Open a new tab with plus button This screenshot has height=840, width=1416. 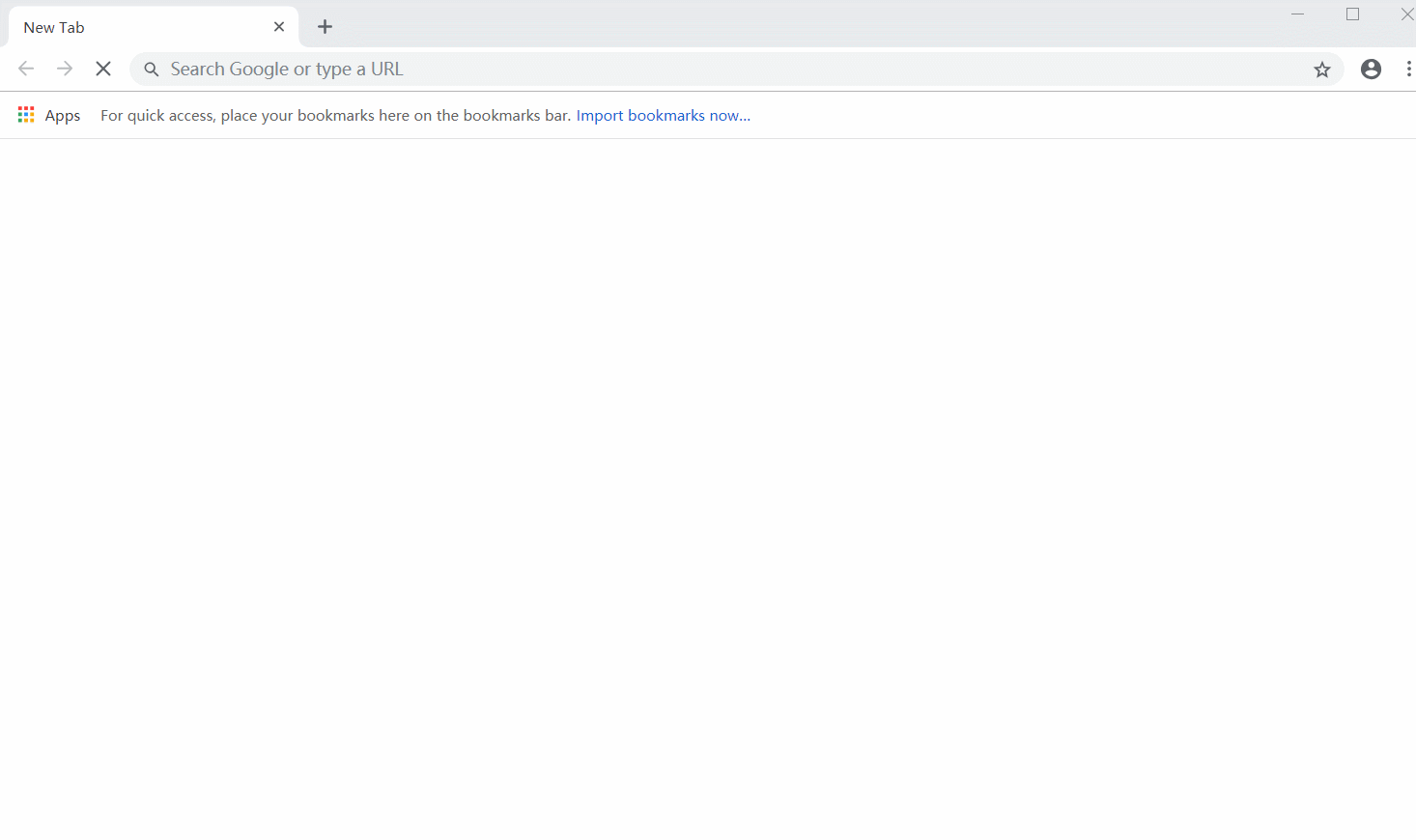point(326,27)
